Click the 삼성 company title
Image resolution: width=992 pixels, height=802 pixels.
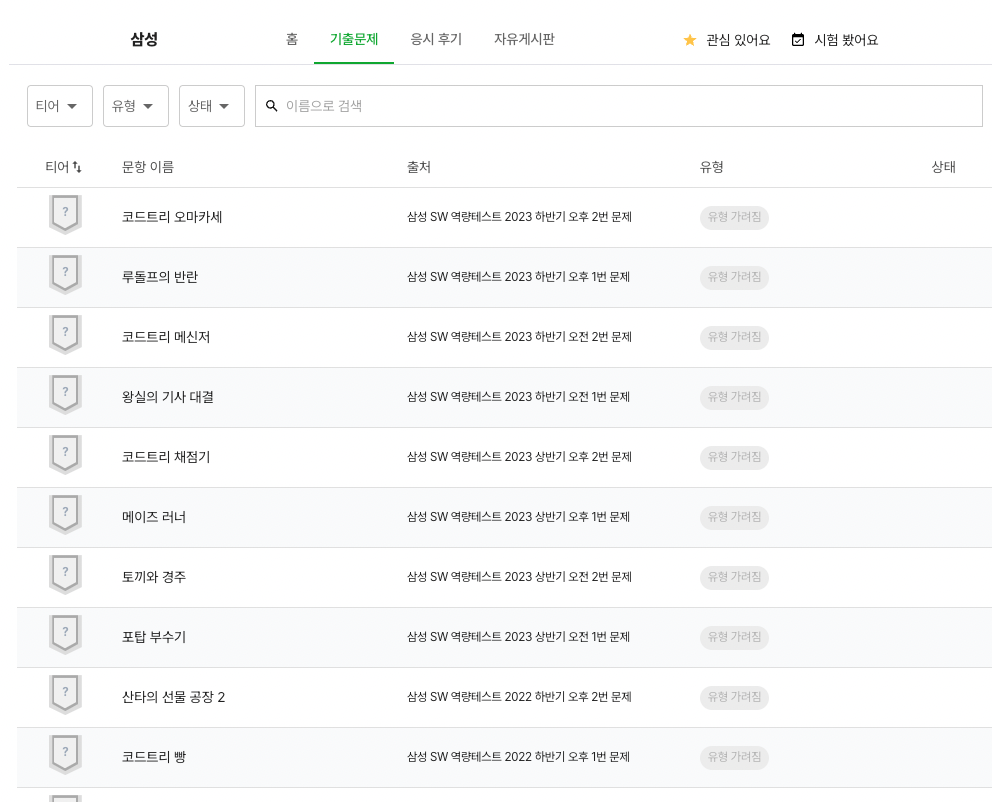[144, 39]
